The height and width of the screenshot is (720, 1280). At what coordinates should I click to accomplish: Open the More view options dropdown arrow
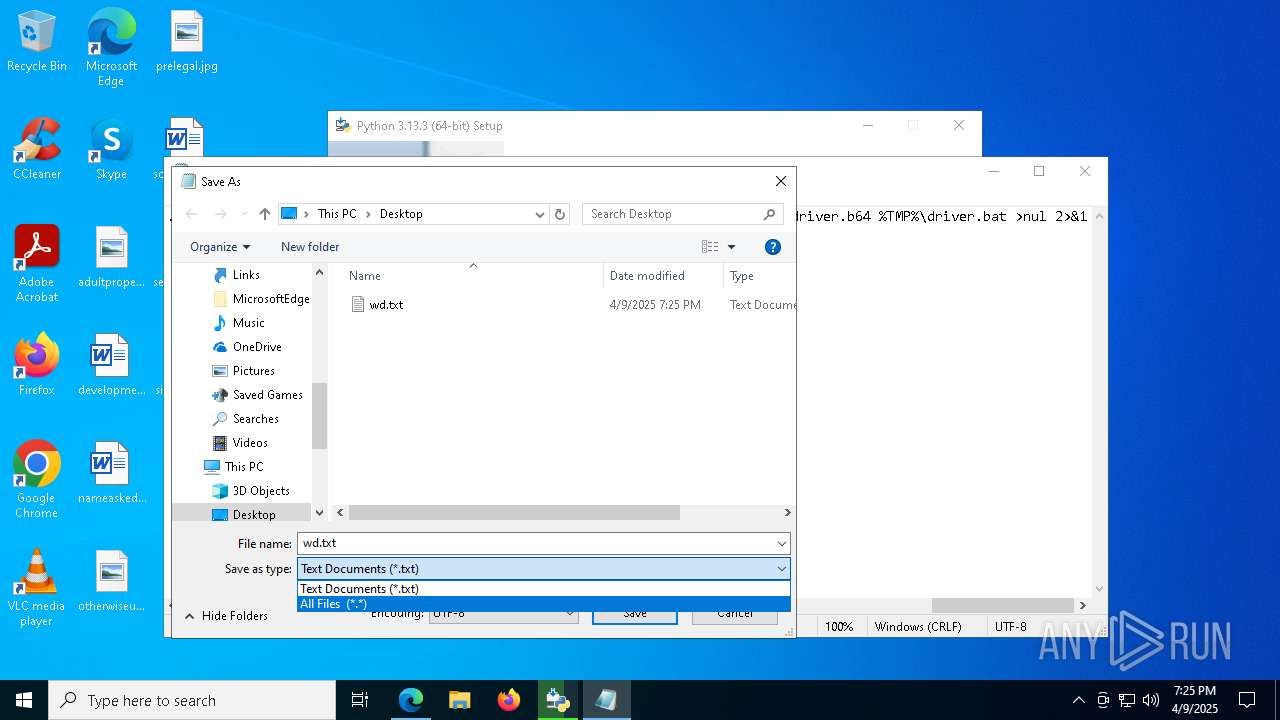(x=731, y=247)
